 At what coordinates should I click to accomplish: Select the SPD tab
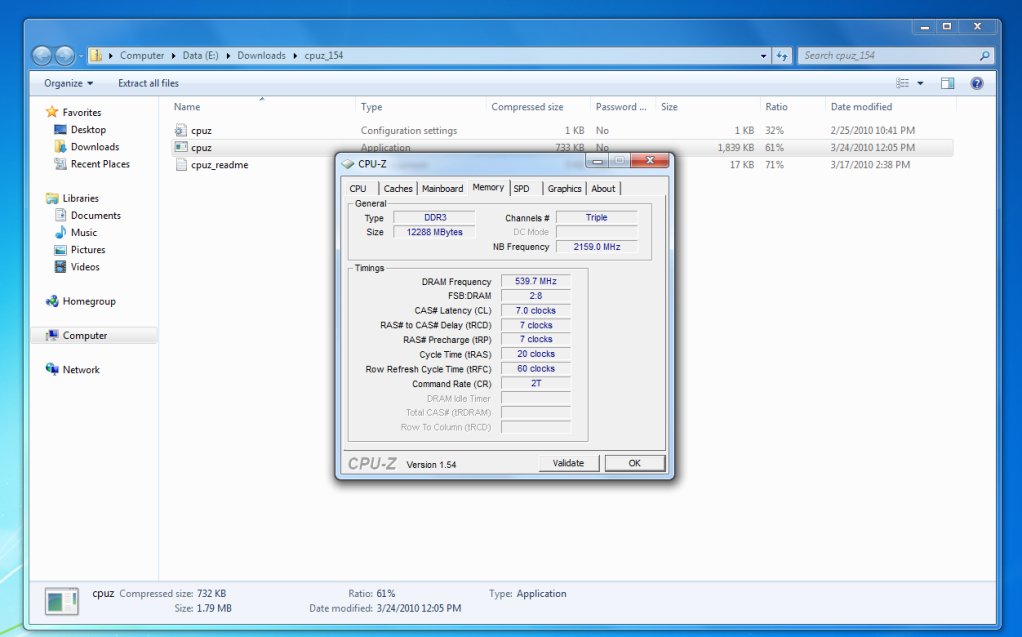coord(521,188)
